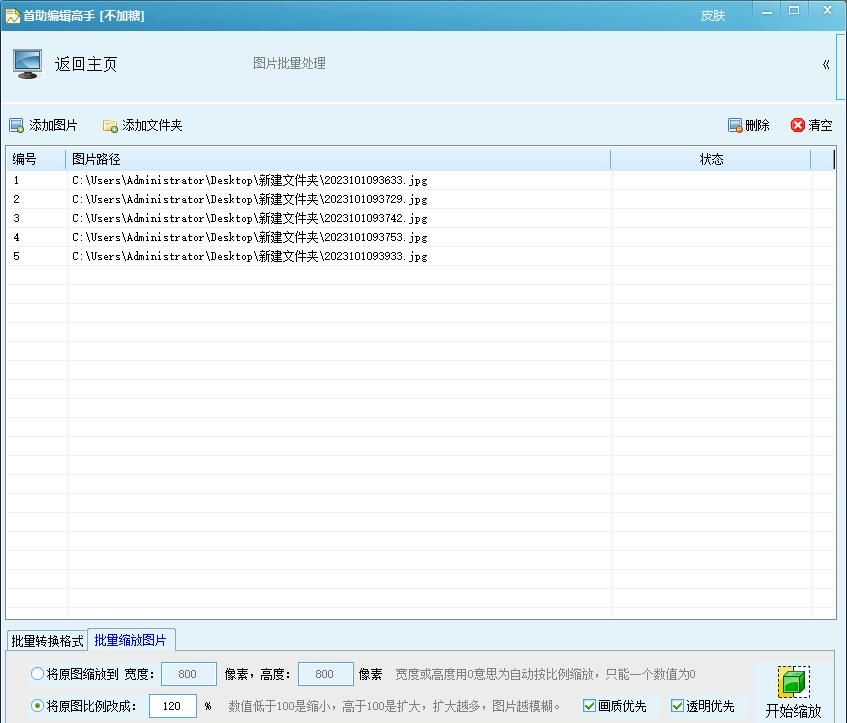Select the file row ending 2023101093742.jpg
The image size is (847, 723).
[x=248, y=218]
